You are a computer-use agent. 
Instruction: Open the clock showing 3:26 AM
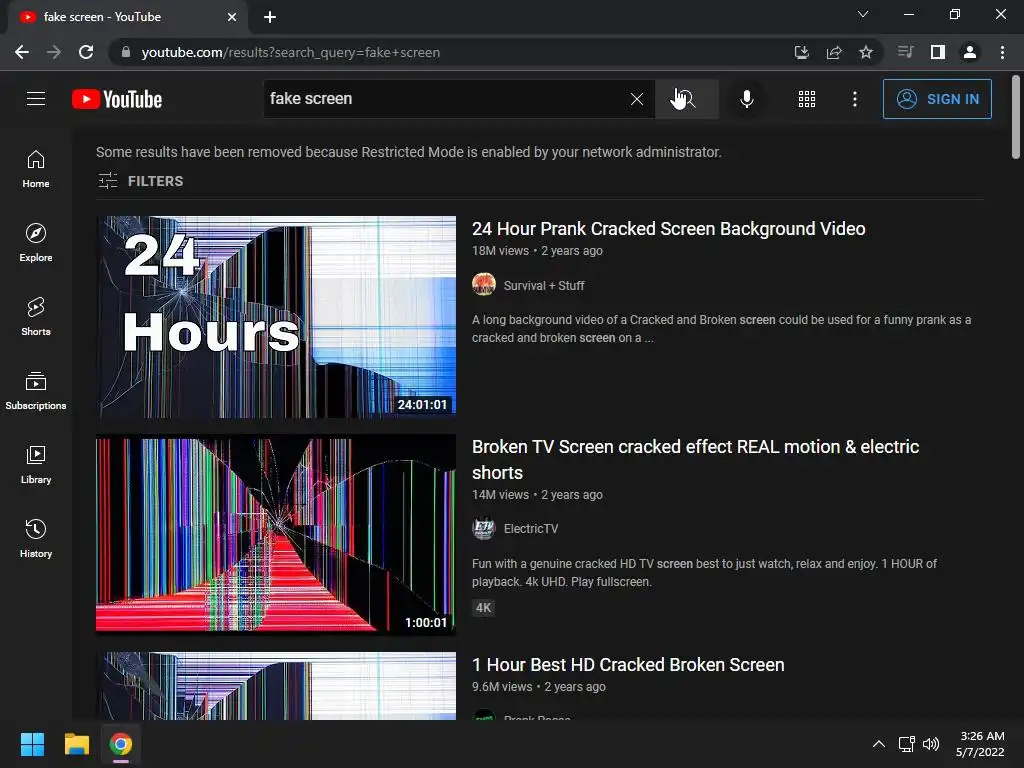point(980,744)
